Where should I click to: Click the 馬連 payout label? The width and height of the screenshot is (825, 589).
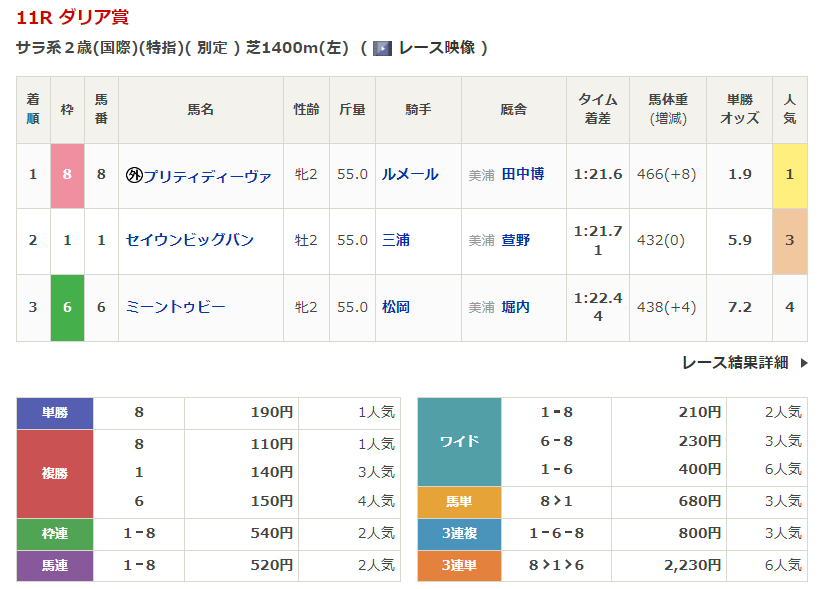(x=55, y=565)
